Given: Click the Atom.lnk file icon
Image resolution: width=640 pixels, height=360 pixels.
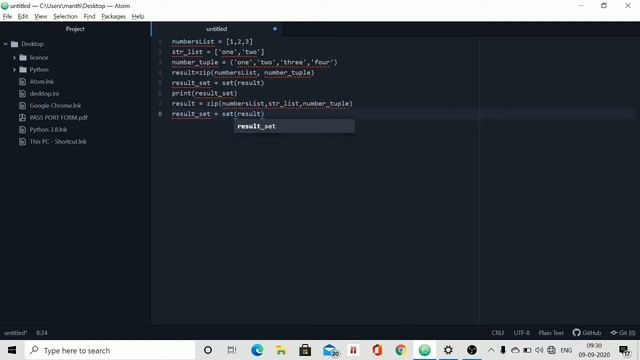Looking at the screenshot, I should [x=22, y=82].
